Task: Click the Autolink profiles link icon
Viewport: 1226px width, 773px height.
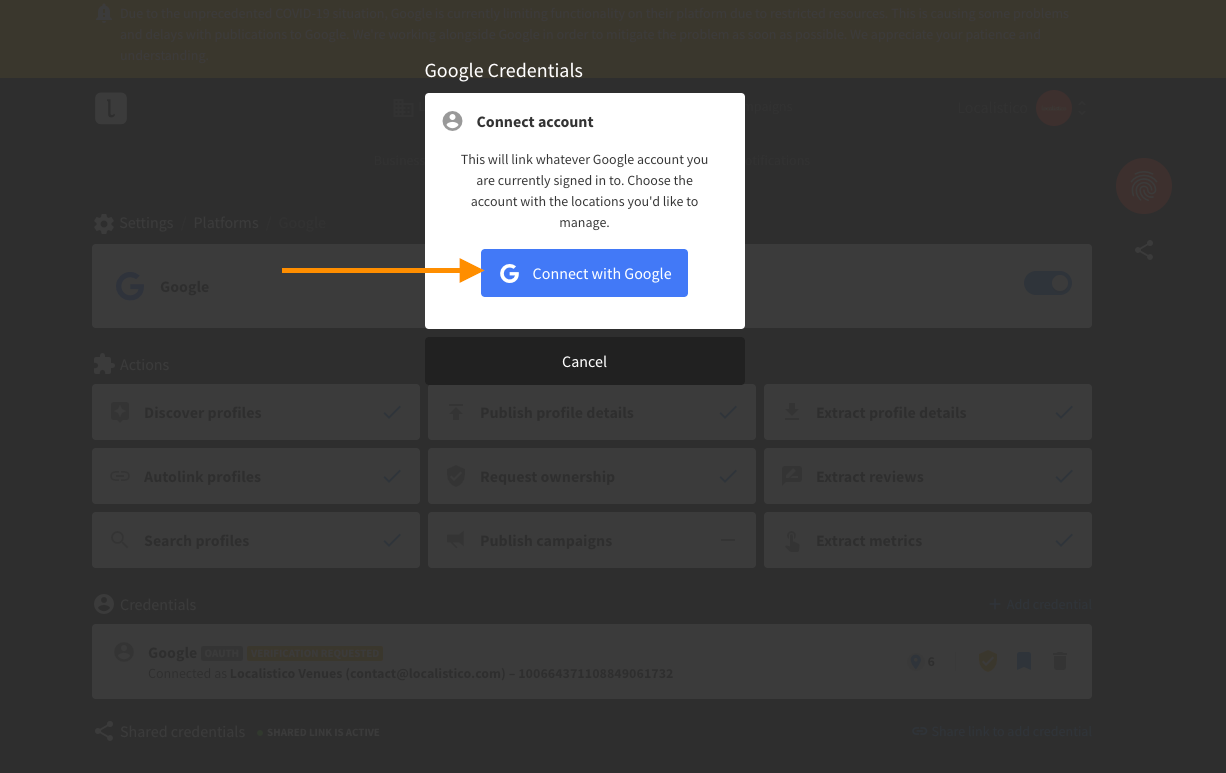Action: click(120, 476)
